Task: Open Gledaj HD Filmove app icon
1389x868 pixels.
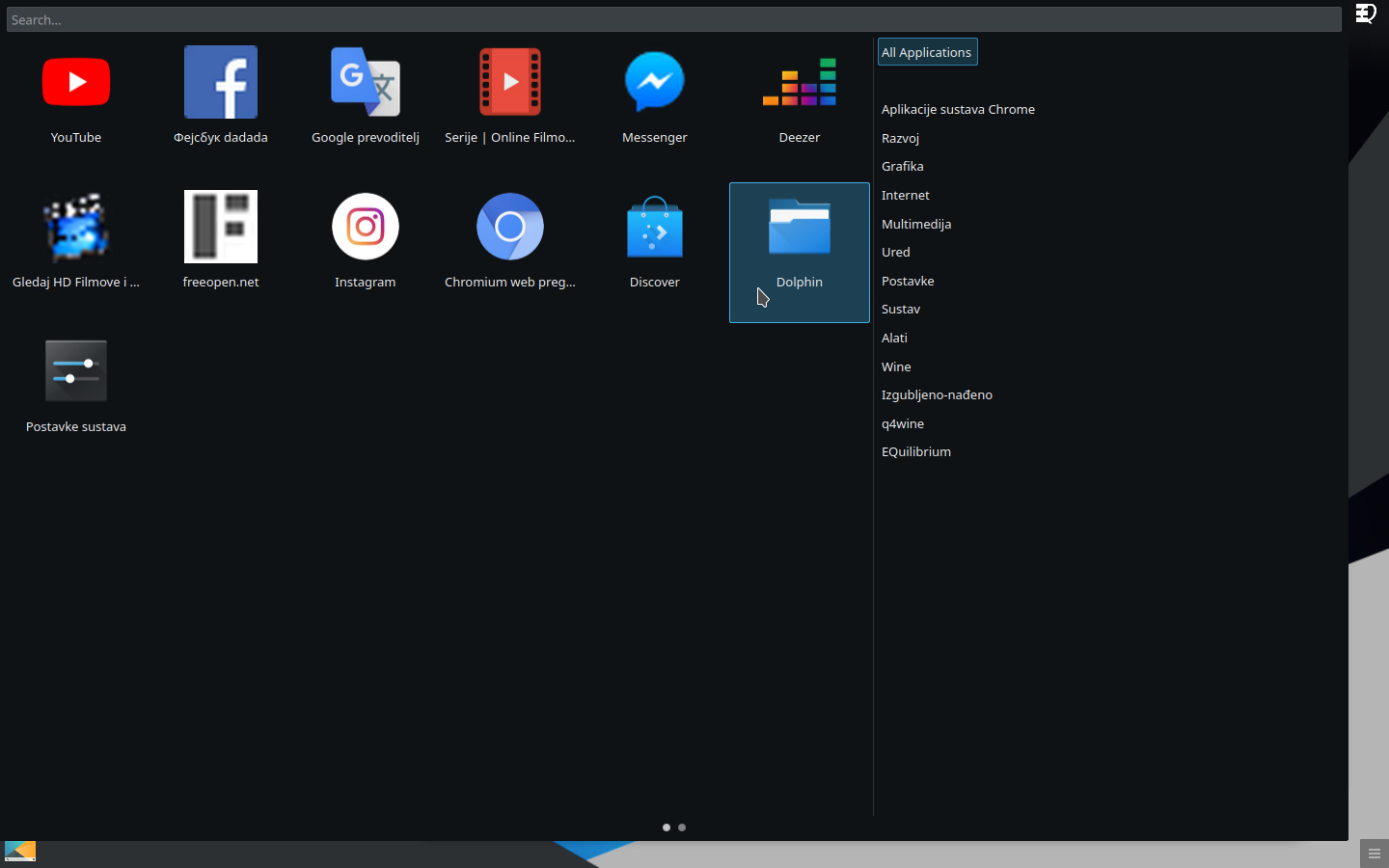Action: (x=76, y=227)
